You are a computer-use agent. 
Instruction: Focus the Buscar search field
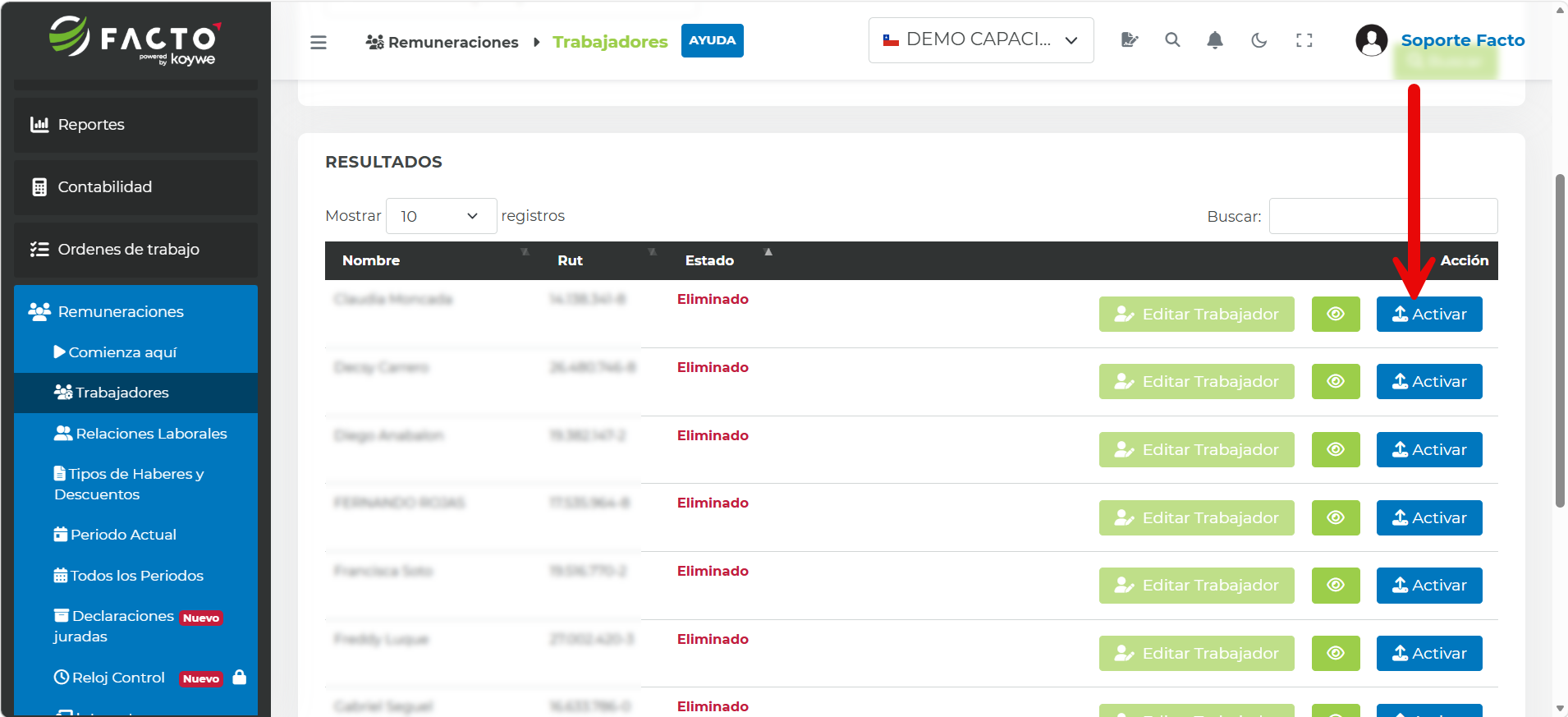(x=1383, y=216)
